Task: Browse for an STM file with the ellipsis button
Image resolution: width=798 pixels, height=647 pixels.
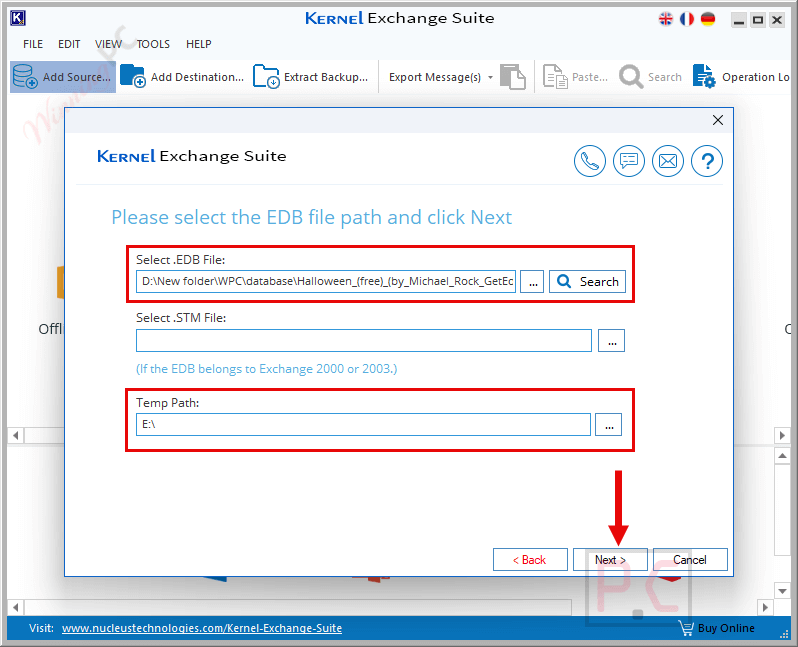Action: [x=611, y=341]
